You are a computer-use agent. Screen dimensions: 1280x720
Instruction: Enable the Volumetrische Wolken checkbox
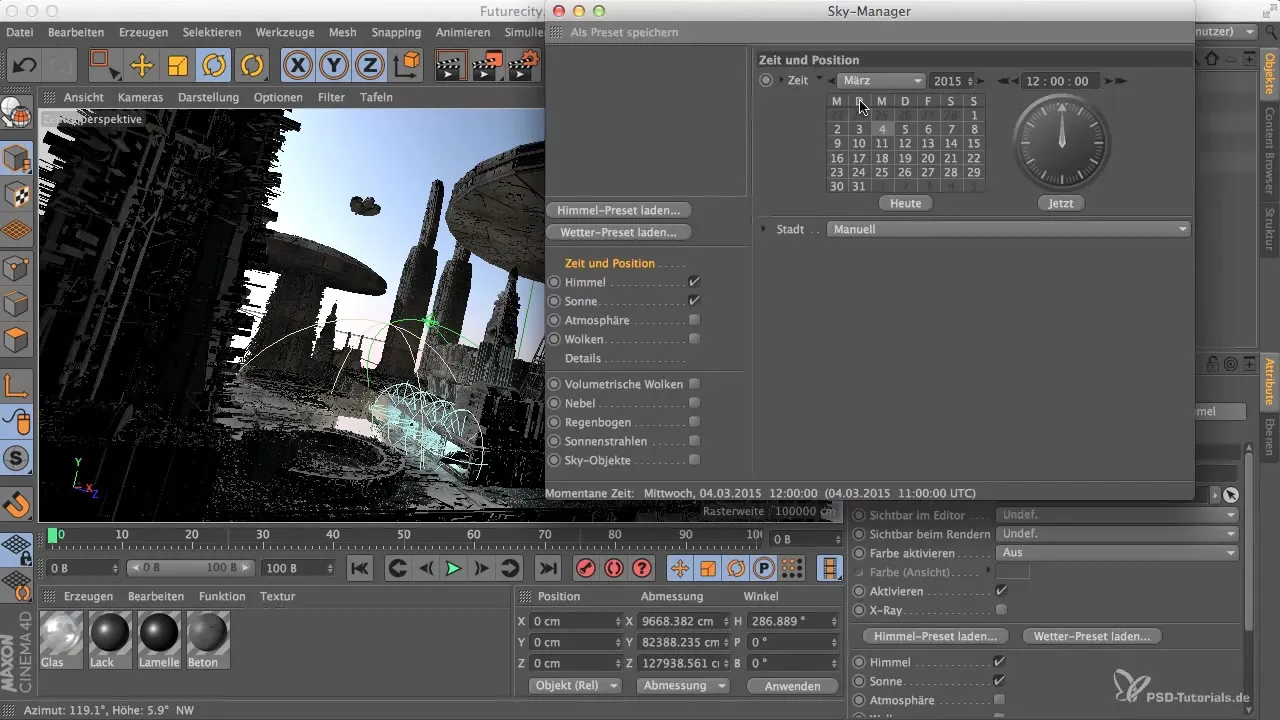tap(694, 384)
